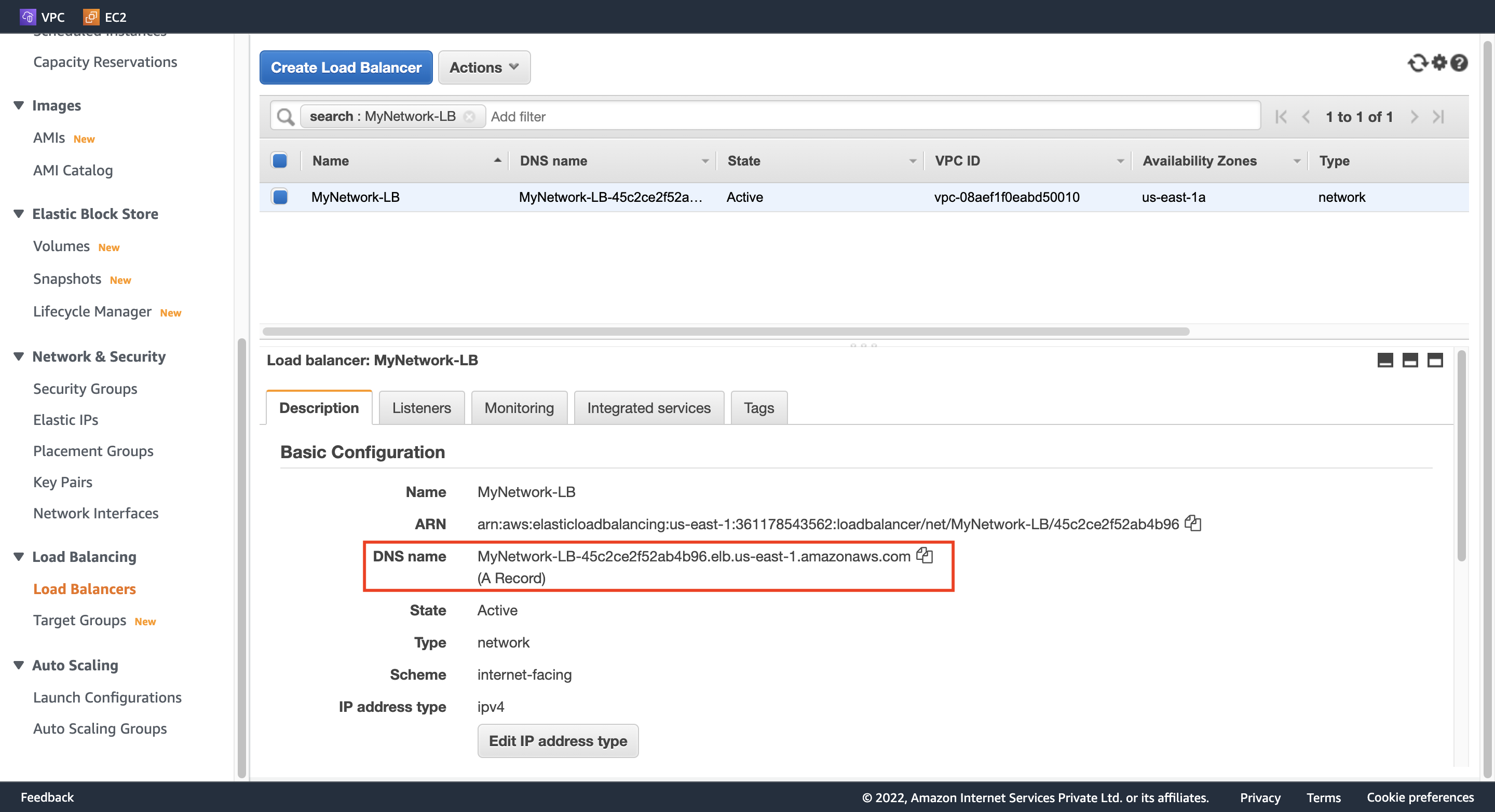Maximize the details pane
Image resolution: width=1495 pixels, height=812 pixels.
[1435, 360]
